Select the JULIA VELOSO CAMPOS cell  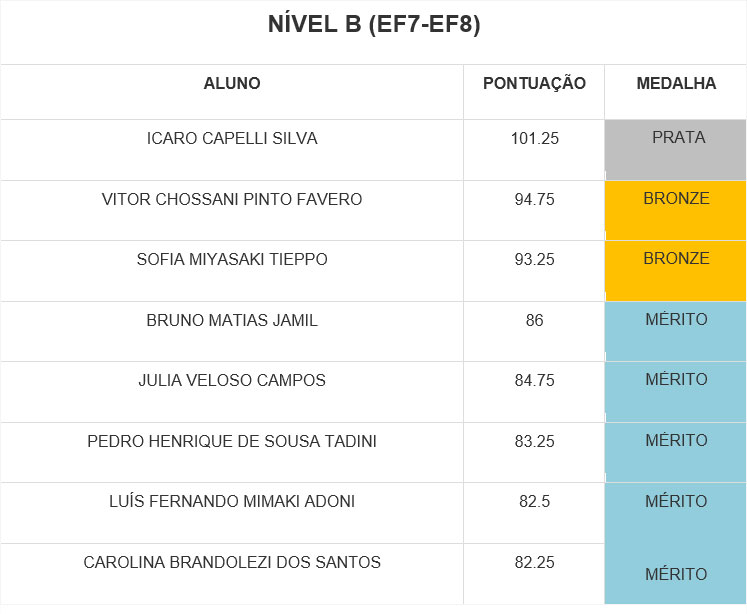click(232, 381)
